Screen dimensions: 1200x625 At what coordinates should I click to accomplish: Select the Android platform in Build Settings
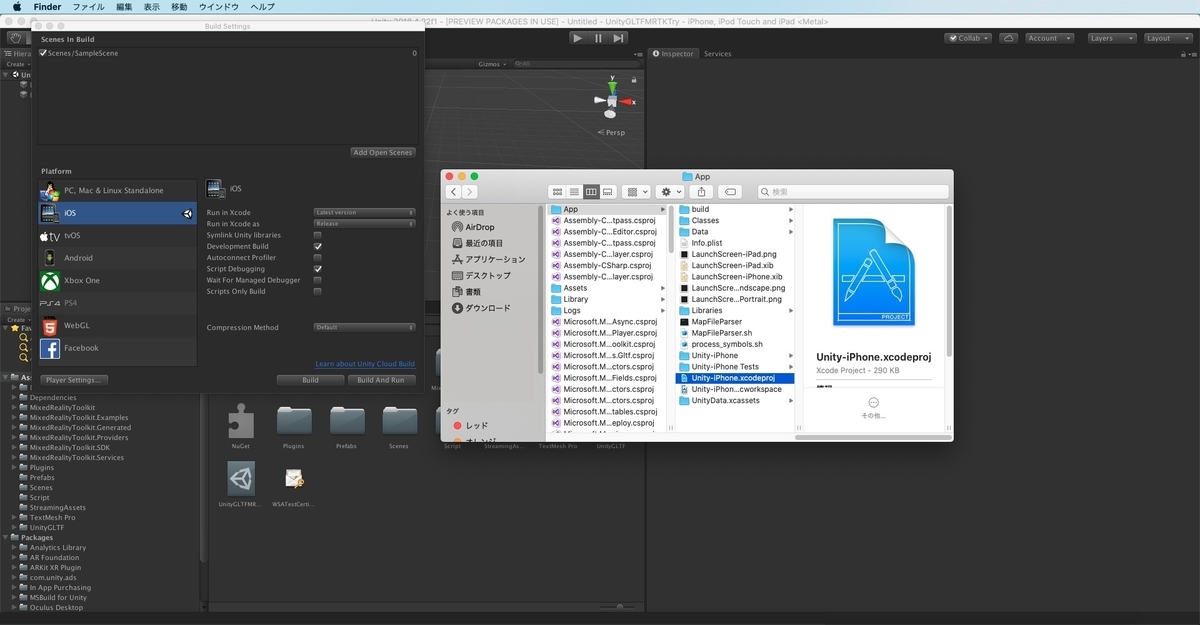tap(118, 258)
